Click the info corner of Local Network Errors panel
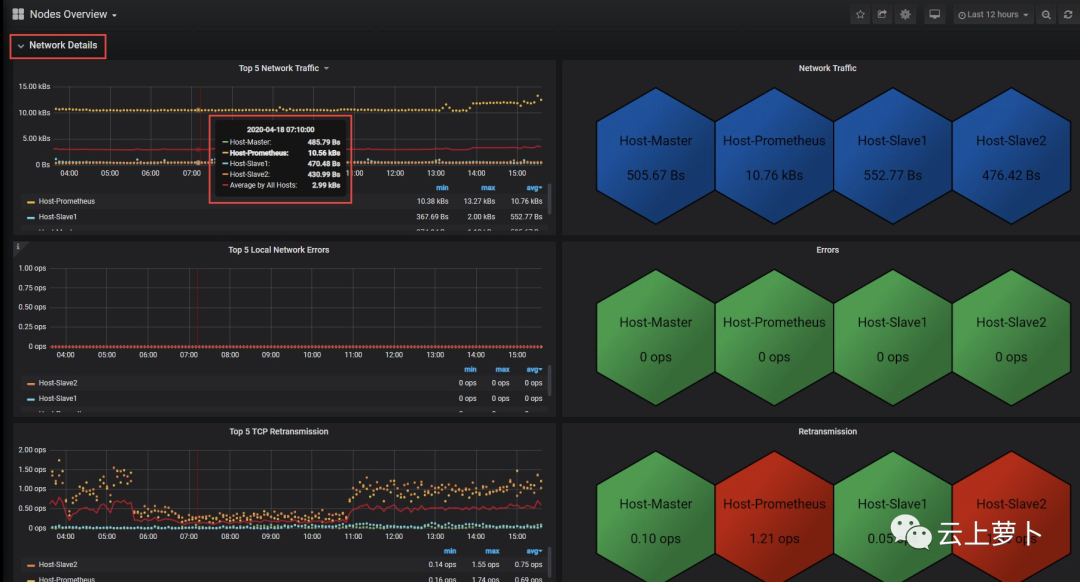1080x582 pixels. click(18, 247)
